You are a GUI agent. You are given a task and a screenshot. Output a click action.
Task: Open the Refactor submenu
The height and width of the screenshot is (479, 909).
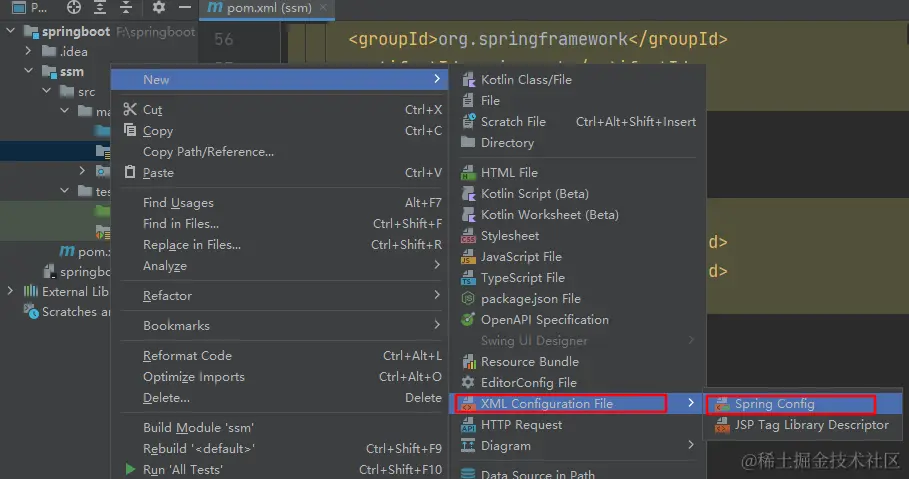pyautogui.click(x=279, y=295)
